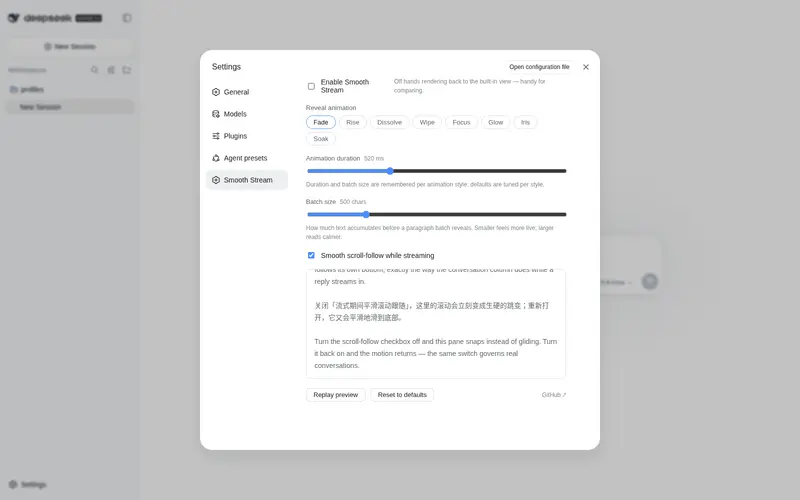Open Settings at sidebar bottom
The height and width of the screenshot is (500, 800).
(x=28, y=484)
